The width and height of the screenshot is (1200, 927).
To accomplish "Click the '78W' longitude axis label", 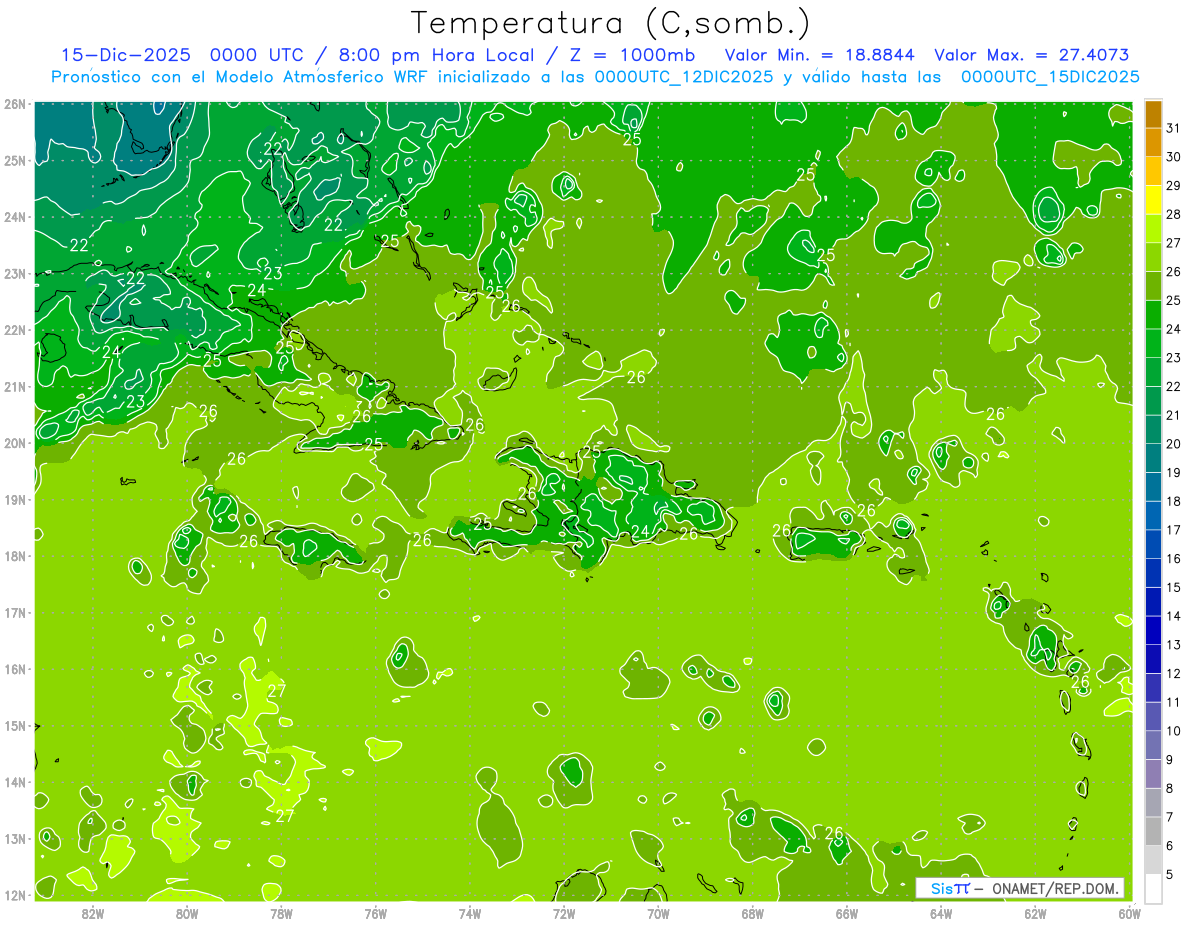I will (x=281, y=913).
